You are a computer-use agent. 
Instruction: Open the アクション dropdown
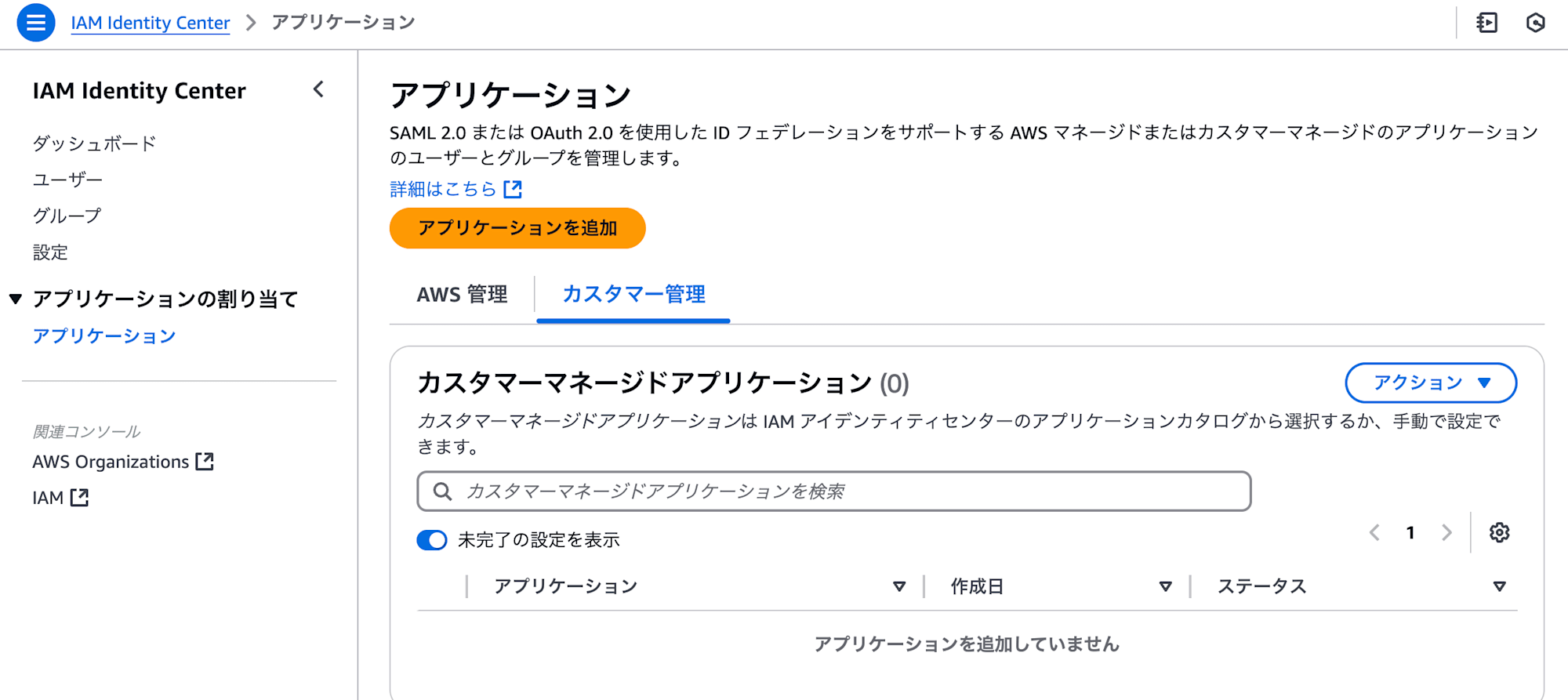click(1431, 383)
